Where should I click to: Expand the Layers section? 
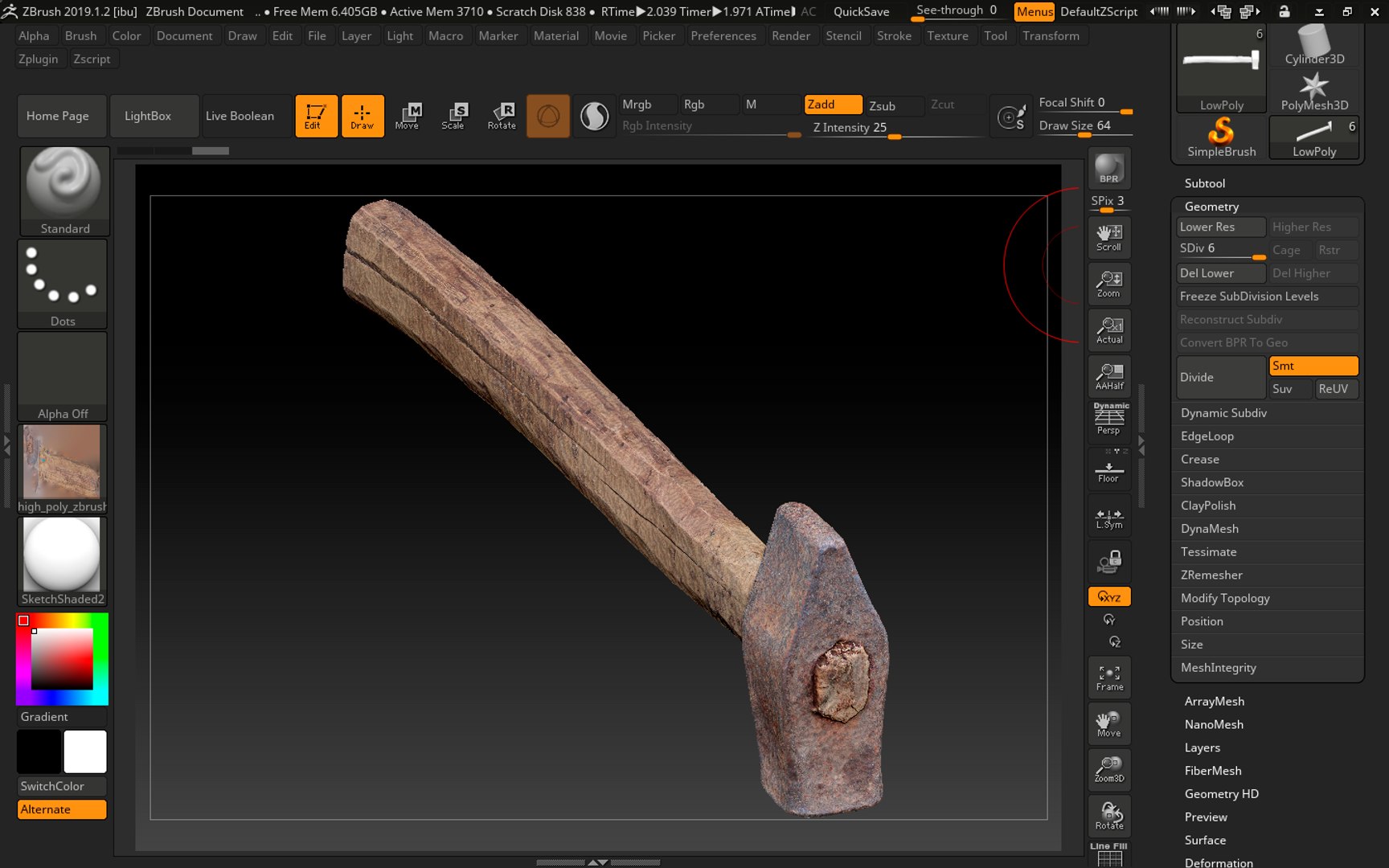[x=1202, y=747]
